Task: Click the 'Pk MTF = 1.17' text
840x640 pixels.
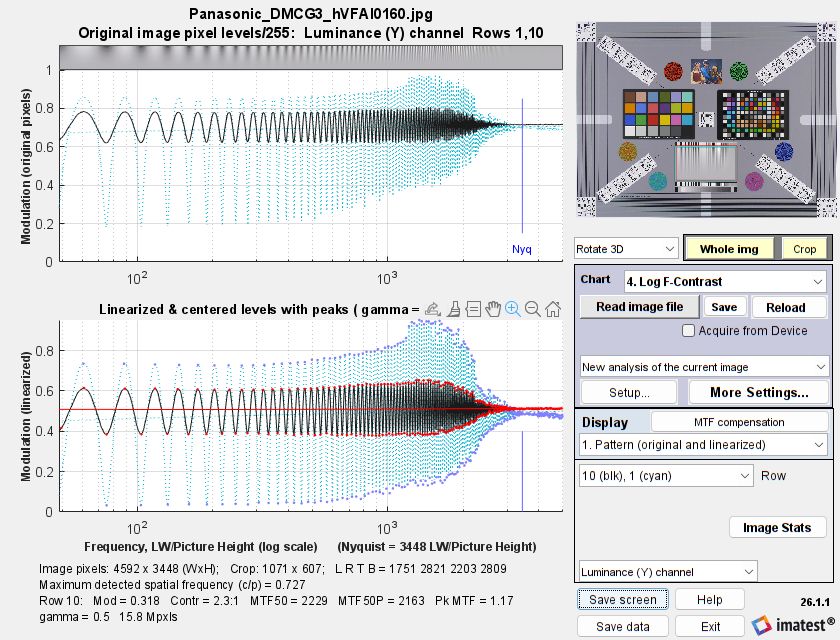Action: pos(474,601)
